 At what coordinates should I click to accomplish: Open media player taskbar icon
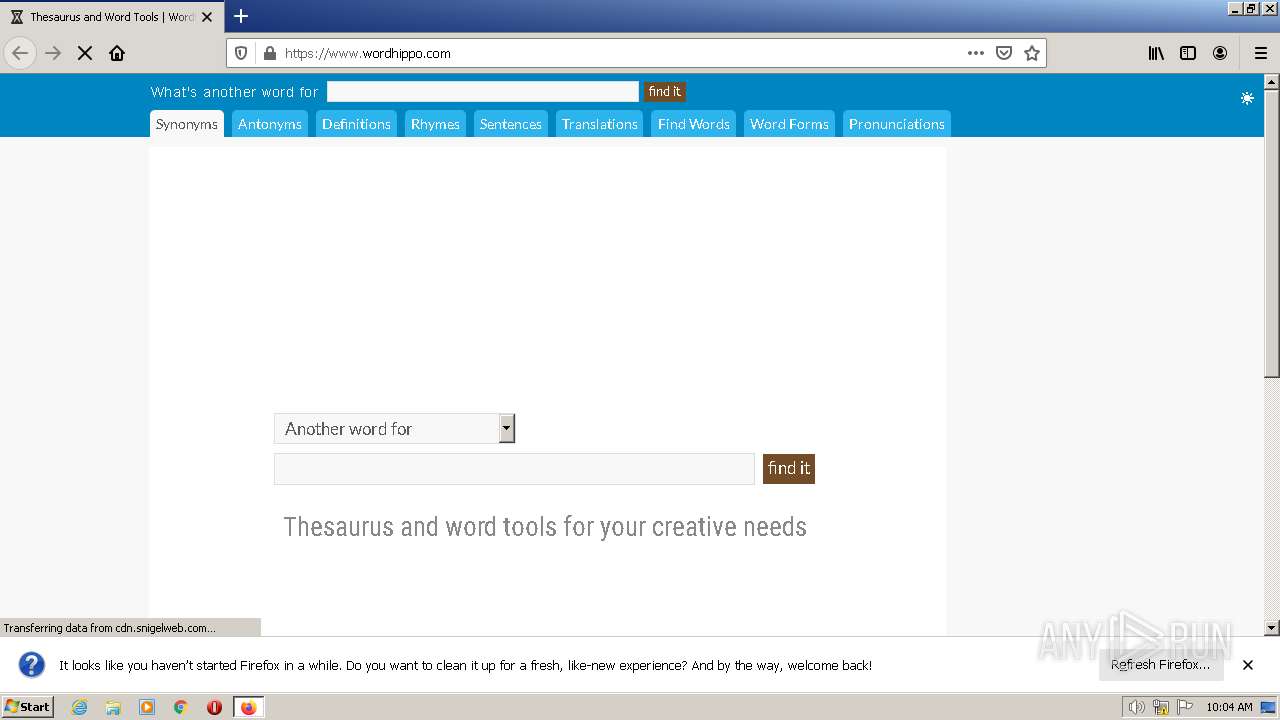[x=147, y=707]
